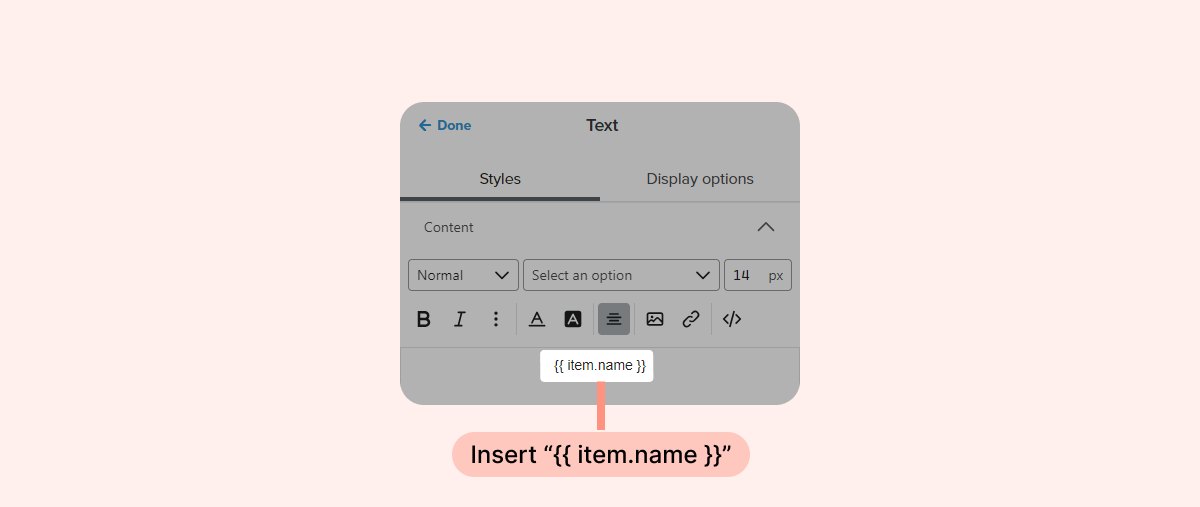
Task: Apply italic formatting
Action: tap(460, 319)
